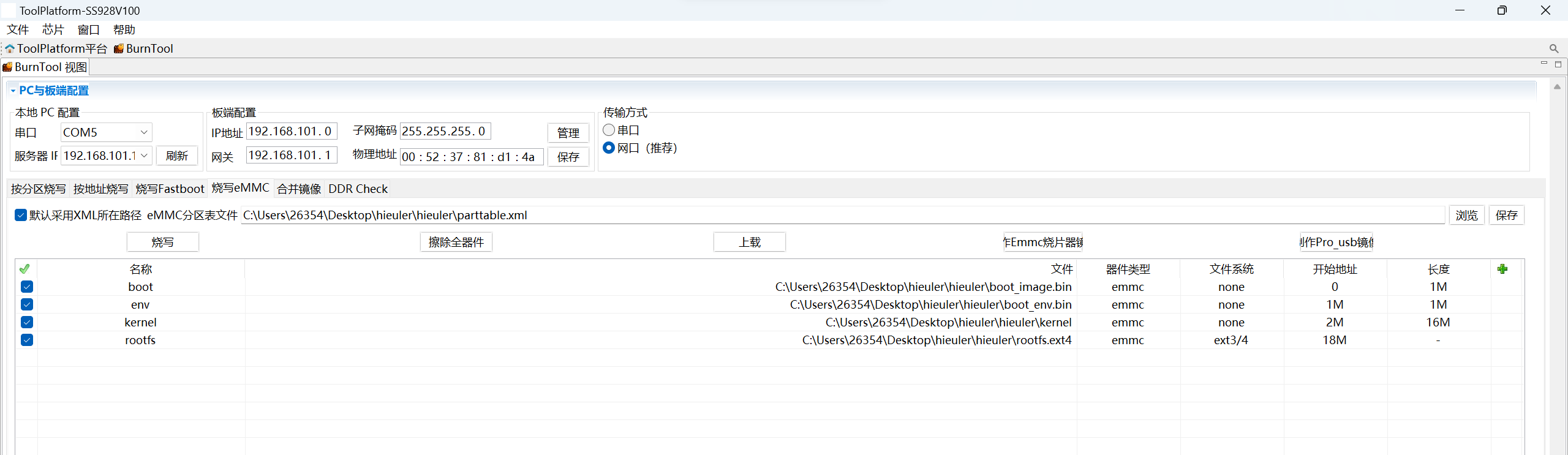
Task: Switch to the 烧写Fastboot tab
Action: (170, 189)
